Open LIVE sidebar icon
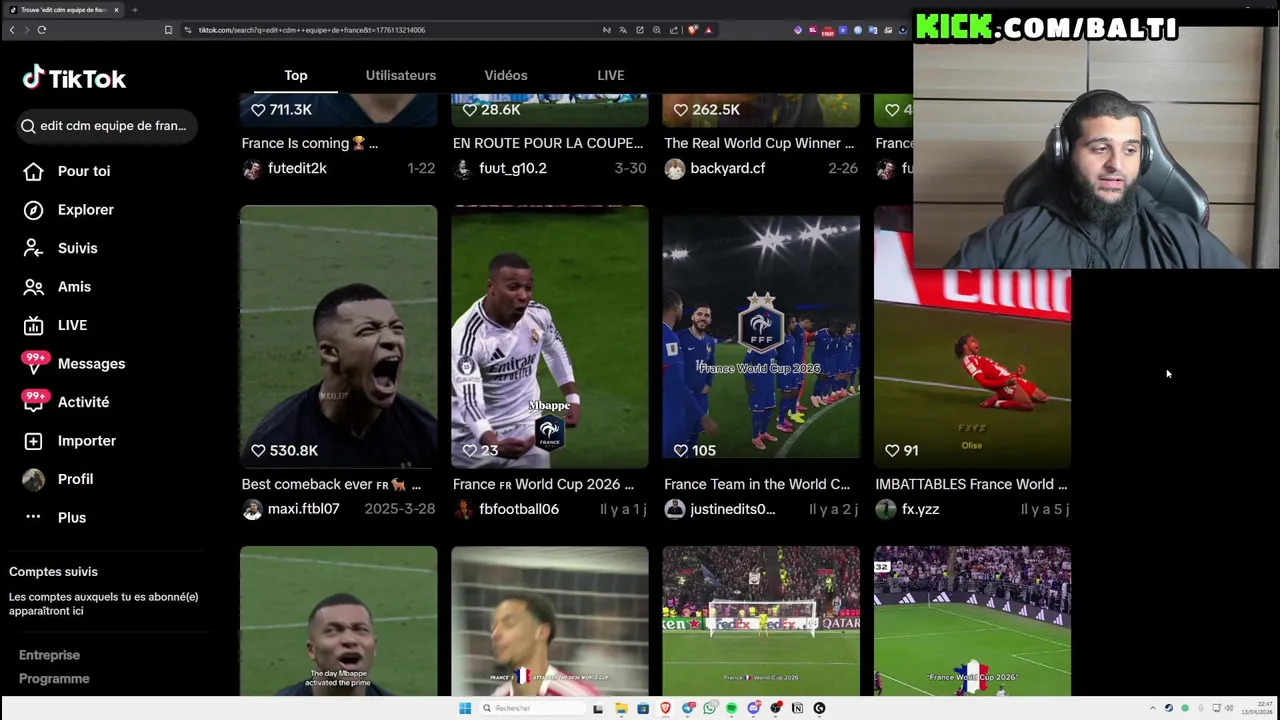Screen dimensions: 1280x720 click(33, 325)
